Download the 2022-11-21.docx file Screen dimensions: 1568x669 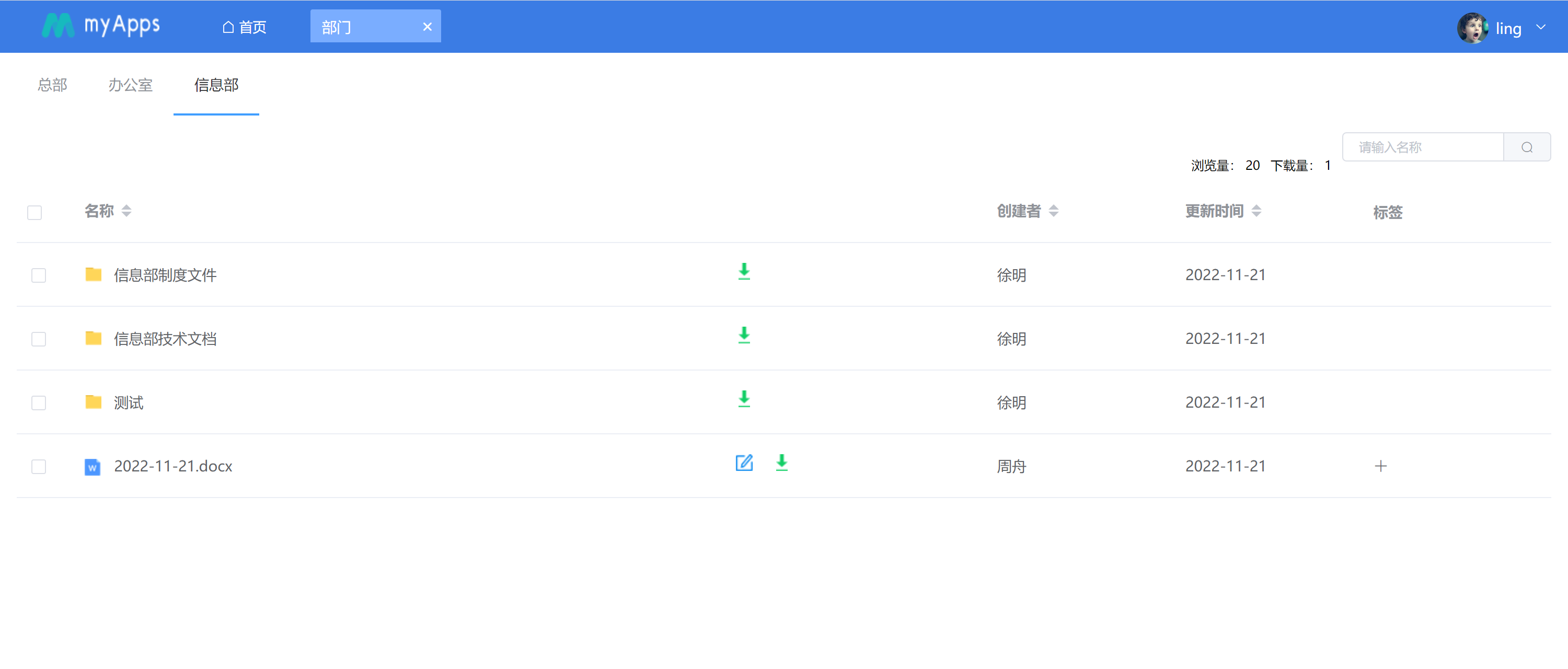point(781,463)
